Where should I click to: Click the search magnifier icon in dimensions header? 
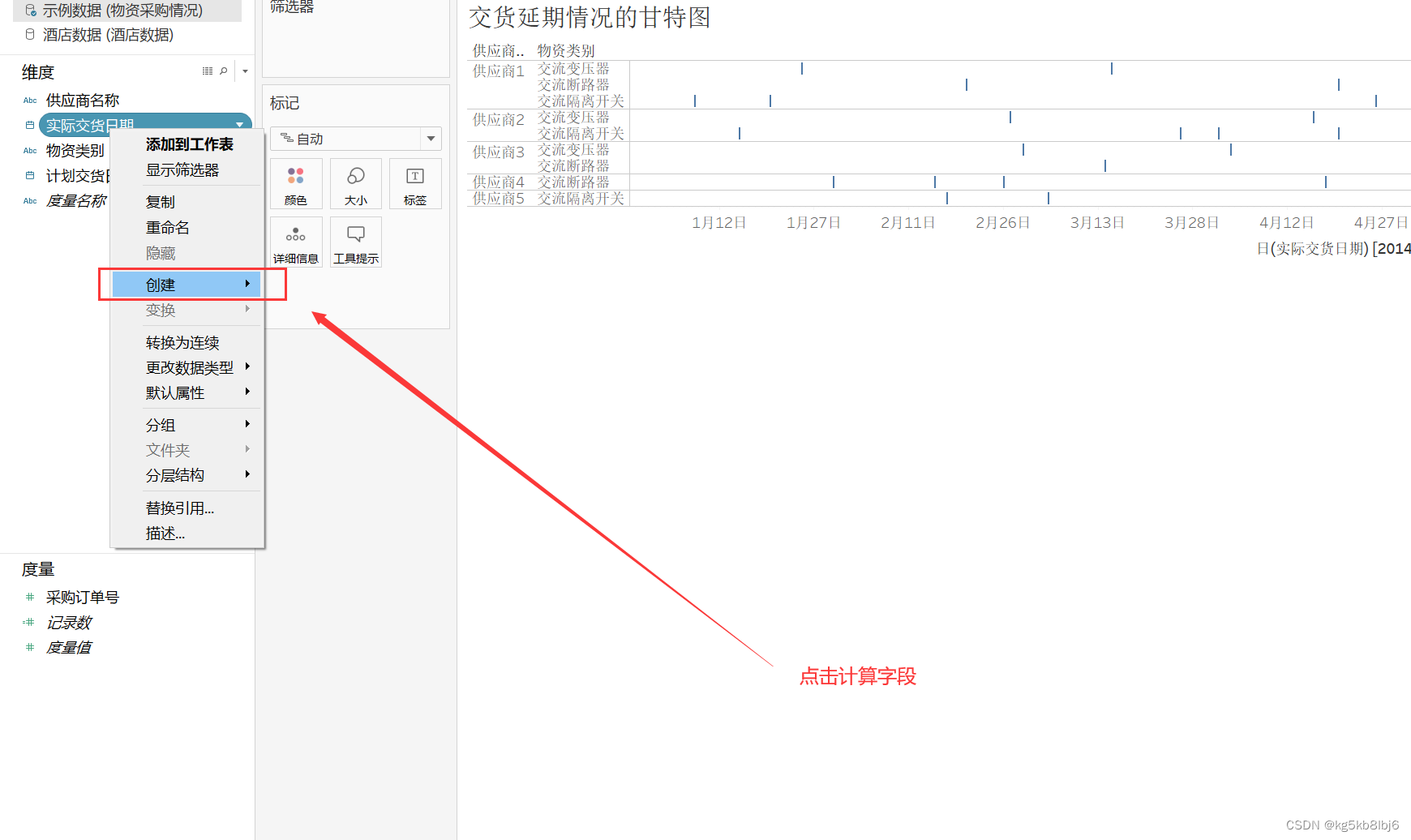[x=223, y=71]
